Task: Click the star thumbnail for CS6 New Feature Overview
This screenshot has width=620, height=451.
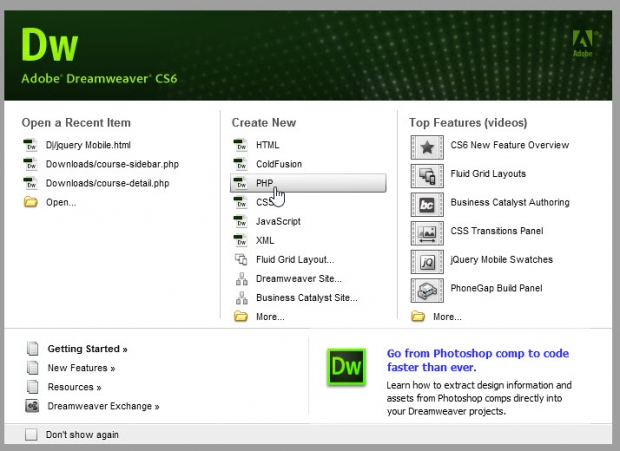Action: 427,147
